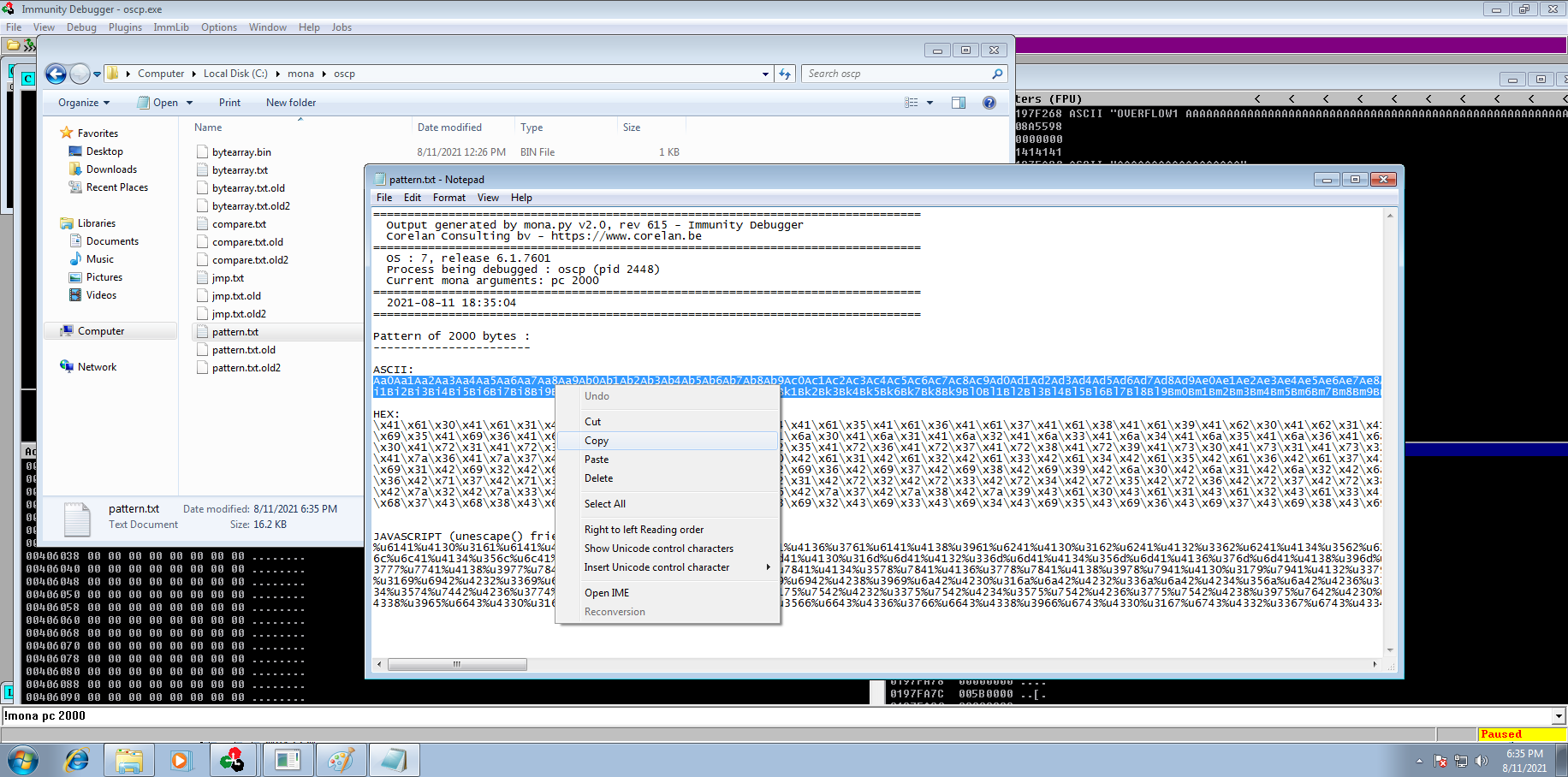
Task: Click Local Disk (C:) breadcrumb
Action: (235, 74)
